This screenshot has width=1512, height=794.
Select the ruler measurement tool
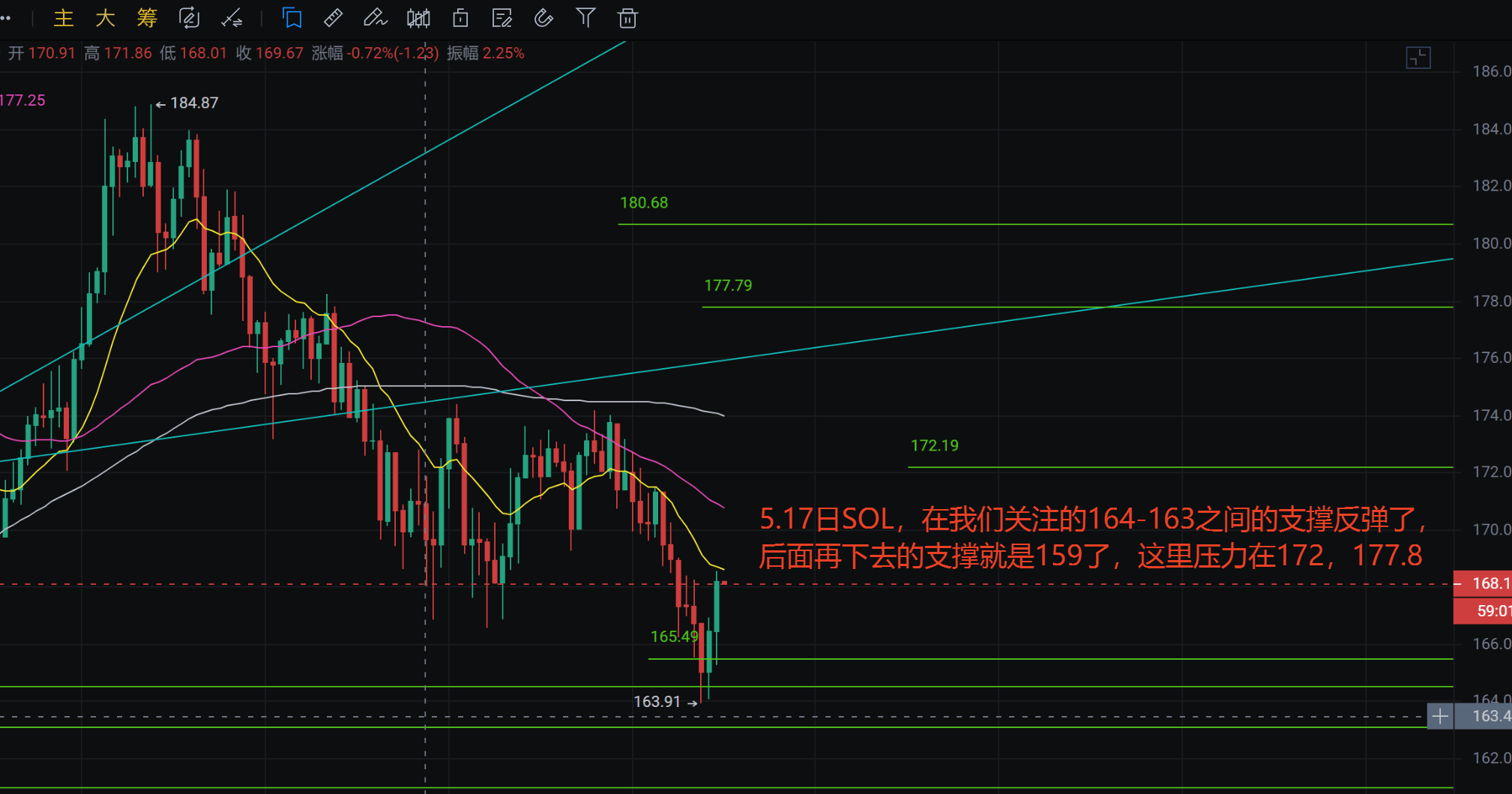pos(333,18)
